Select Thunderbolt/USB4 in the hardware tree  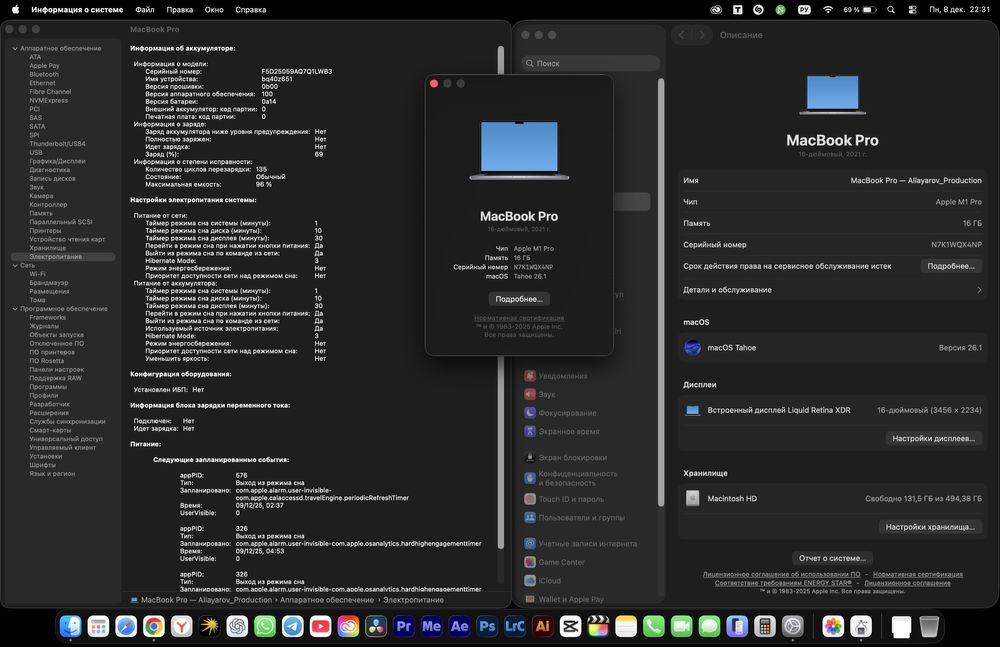click(57, 144)
